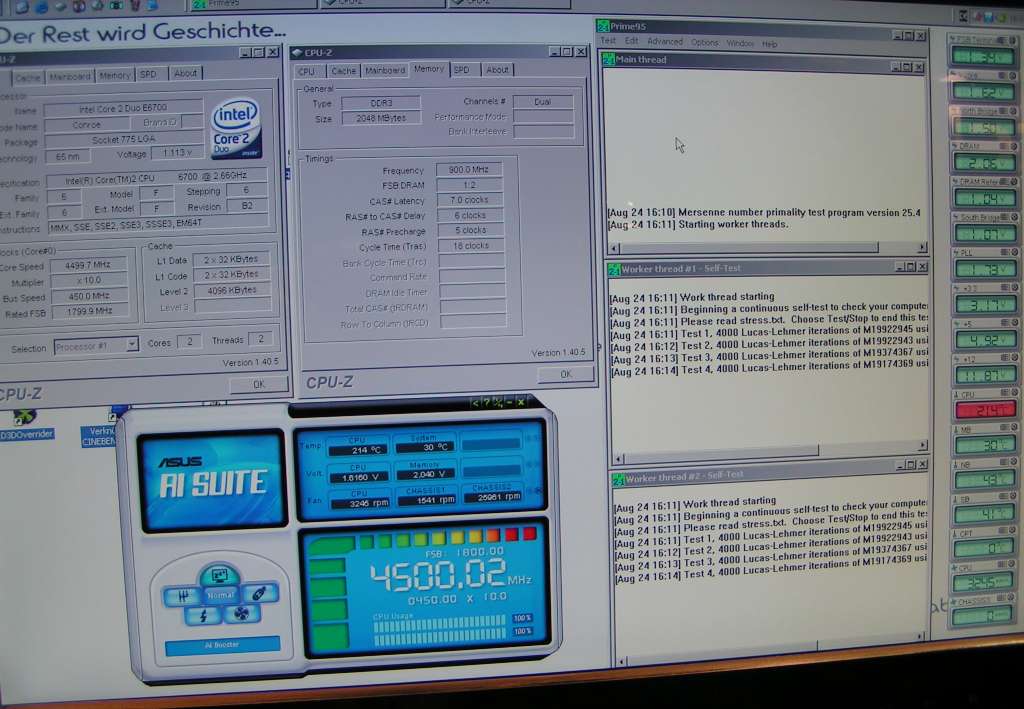
Task: Switch to CPU tab in right CPU-Z window
Action: coord(307,71)
